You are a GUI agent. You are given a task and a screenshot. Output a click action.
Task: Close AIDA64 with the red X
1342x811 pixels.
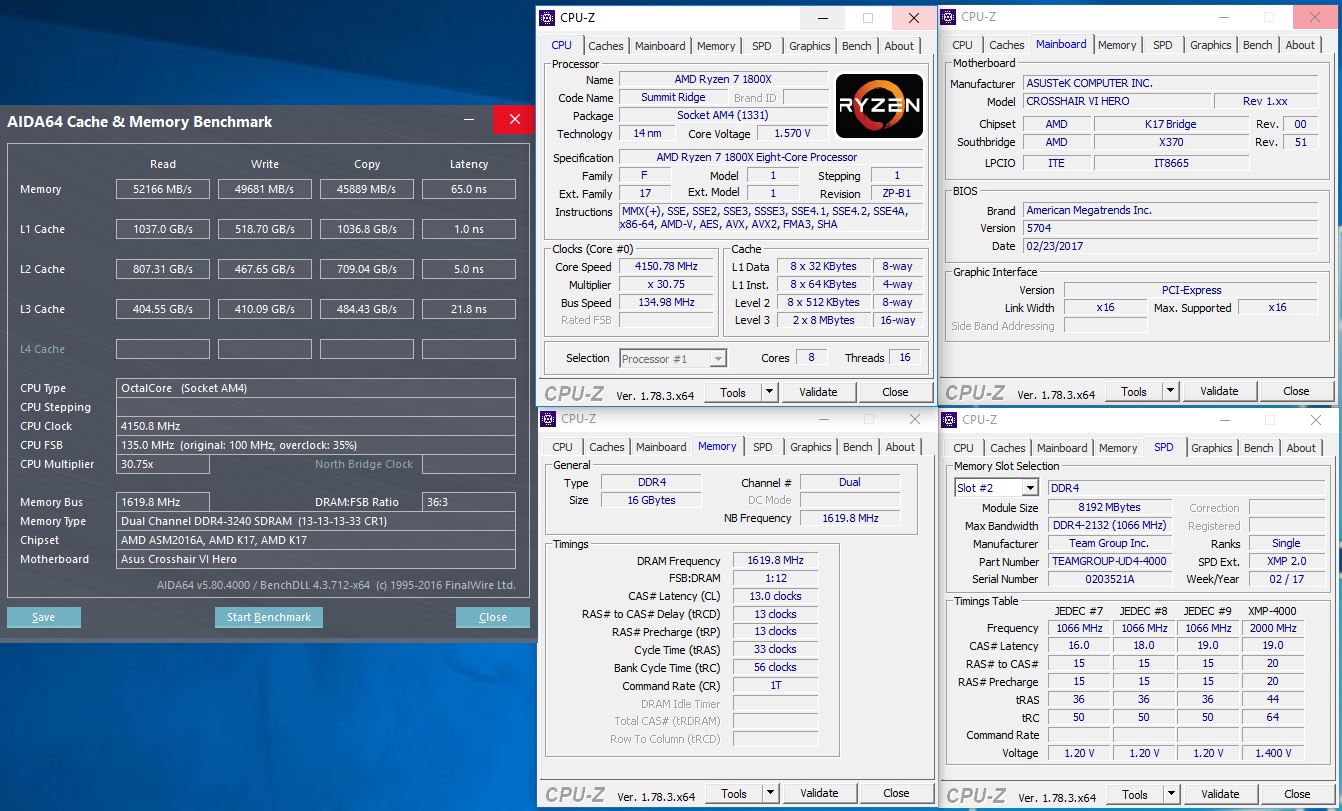tap(514, 120)
